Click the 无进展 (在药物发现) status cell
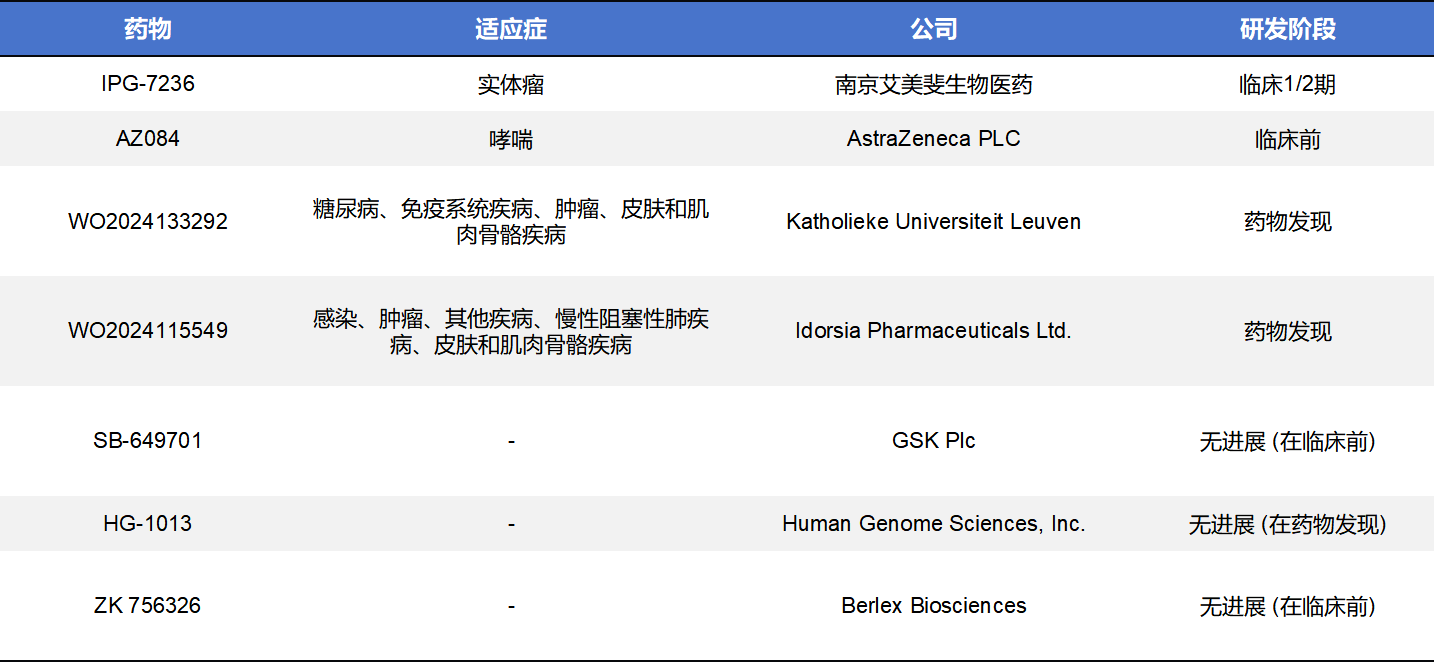Screen dimensions: 1434x662 pyautogui.click(x=1287, y=524)
